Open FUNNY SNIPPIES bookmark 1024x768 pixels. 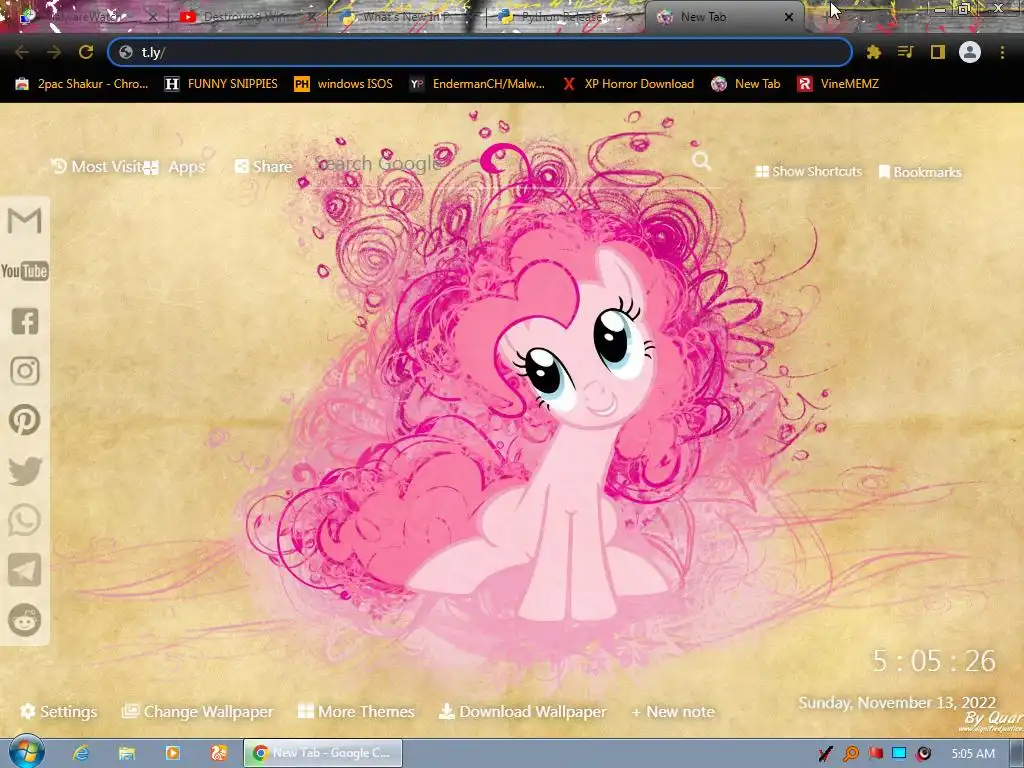pos(221,84)
